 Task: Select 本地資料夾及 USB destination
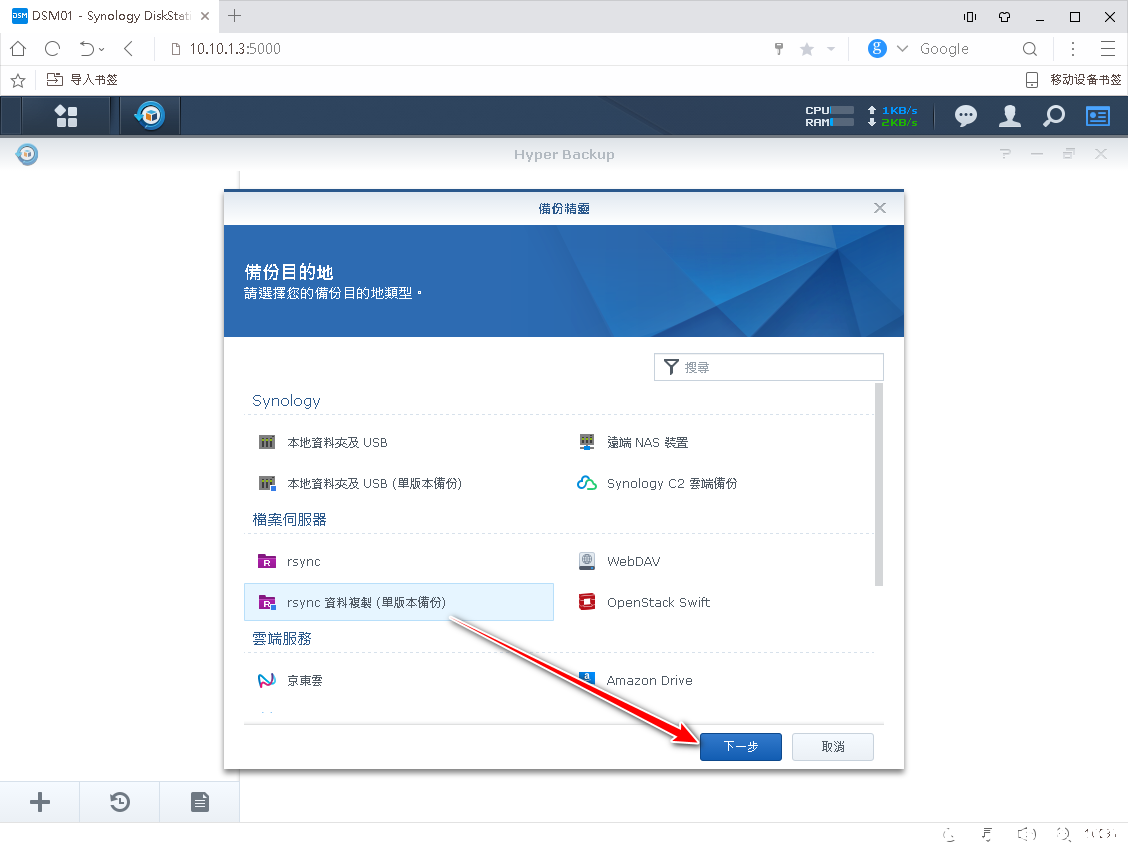[x=336, y=442]
